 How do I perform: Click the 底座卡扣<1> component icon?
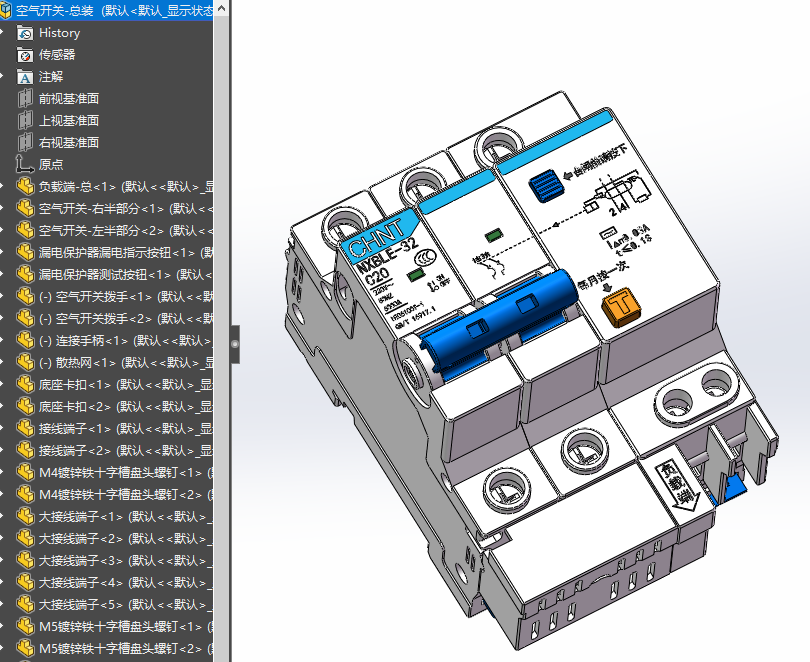pyautogui.click(x=25, y=384)
